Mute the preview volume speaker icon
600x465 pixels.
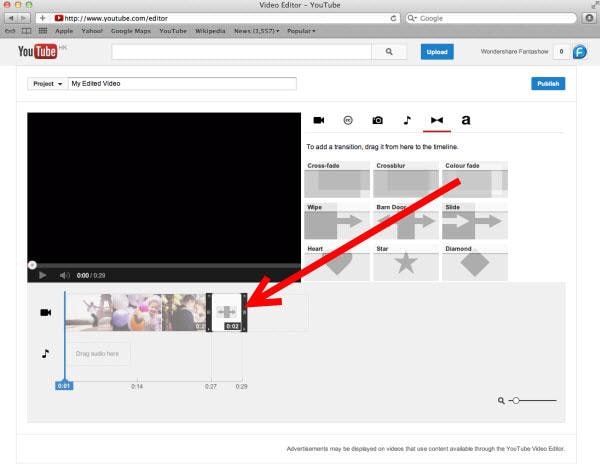(x=65, y=275)
